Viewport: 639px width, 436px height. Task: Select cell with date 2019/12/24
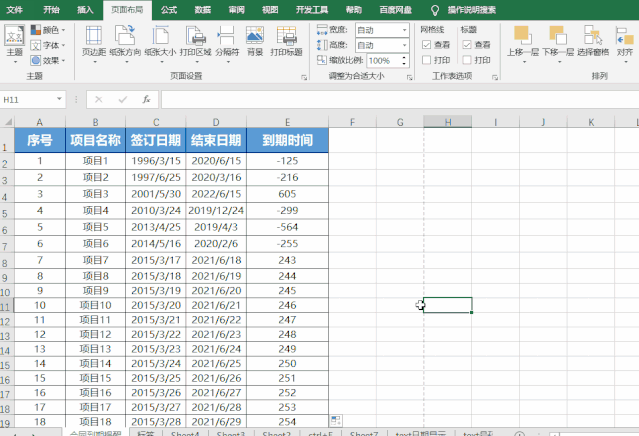pyautogui.click(x=216, y=211)
